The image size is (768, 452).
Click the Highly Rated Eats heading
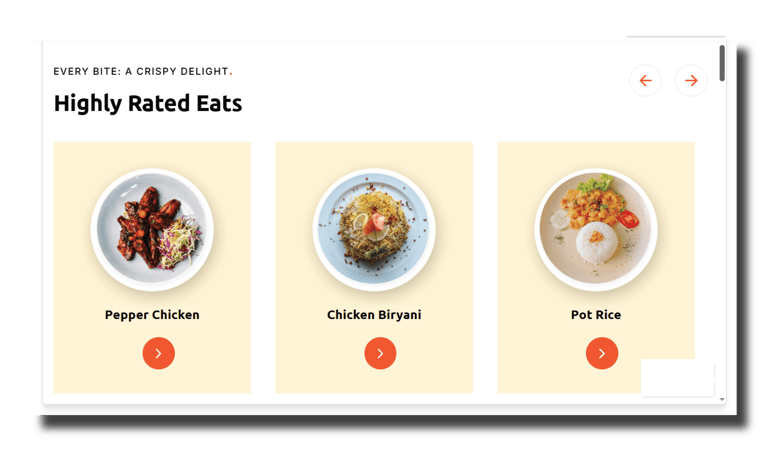coord(147,103)
